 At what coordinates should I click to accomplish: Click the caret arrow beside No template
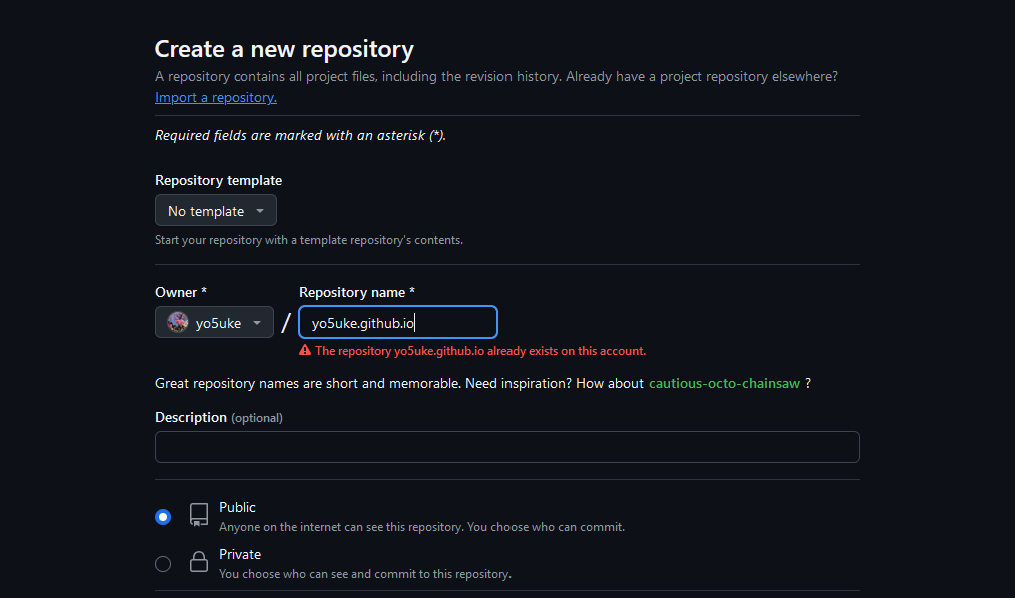(260, 211)
